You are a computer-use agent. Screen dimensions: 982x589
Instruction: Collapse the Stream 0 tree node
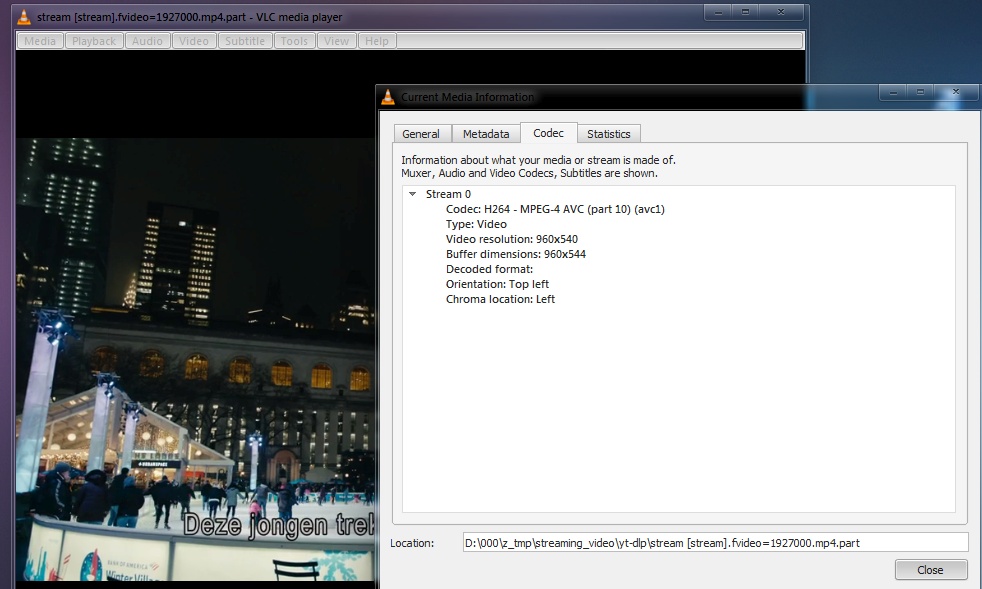[413, 194]
